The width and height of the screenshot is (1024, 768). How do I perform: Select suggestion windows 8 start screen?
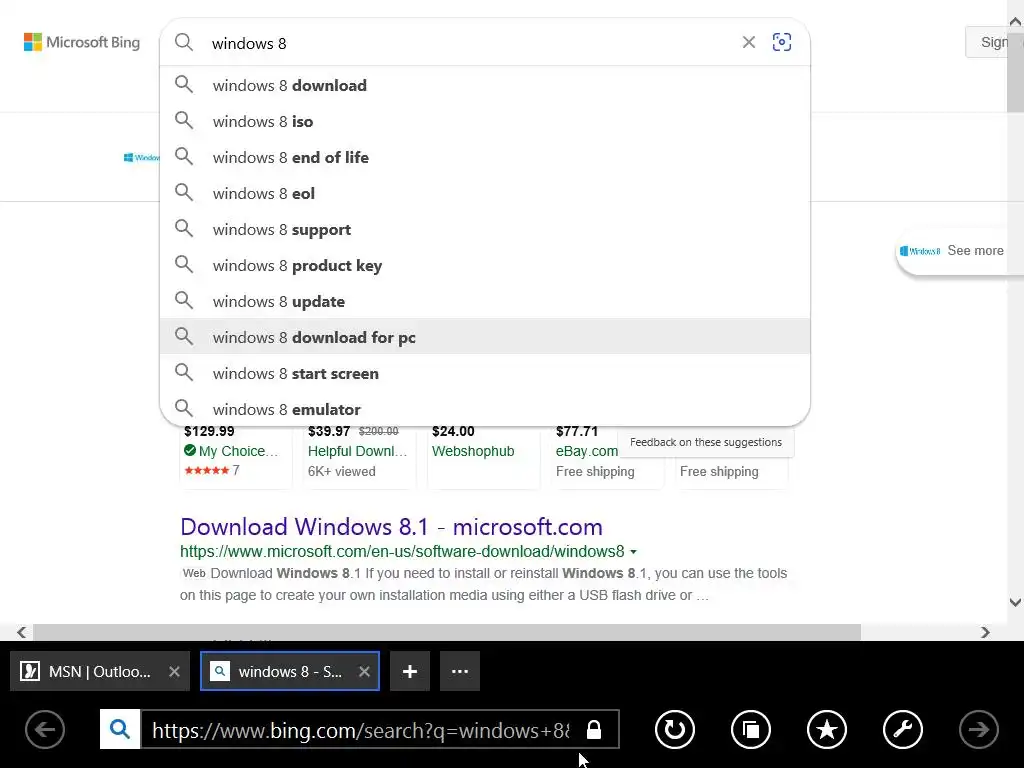[485, 373]
